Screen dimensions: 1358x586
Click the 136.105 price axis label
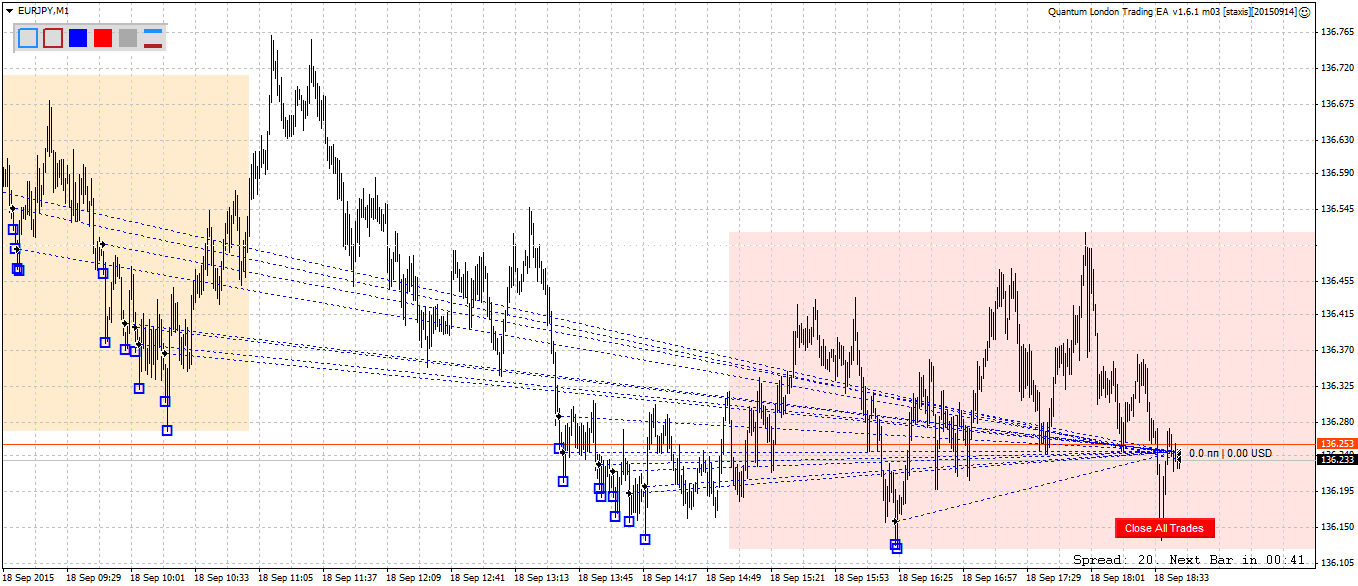click(x=1337, y=561)
